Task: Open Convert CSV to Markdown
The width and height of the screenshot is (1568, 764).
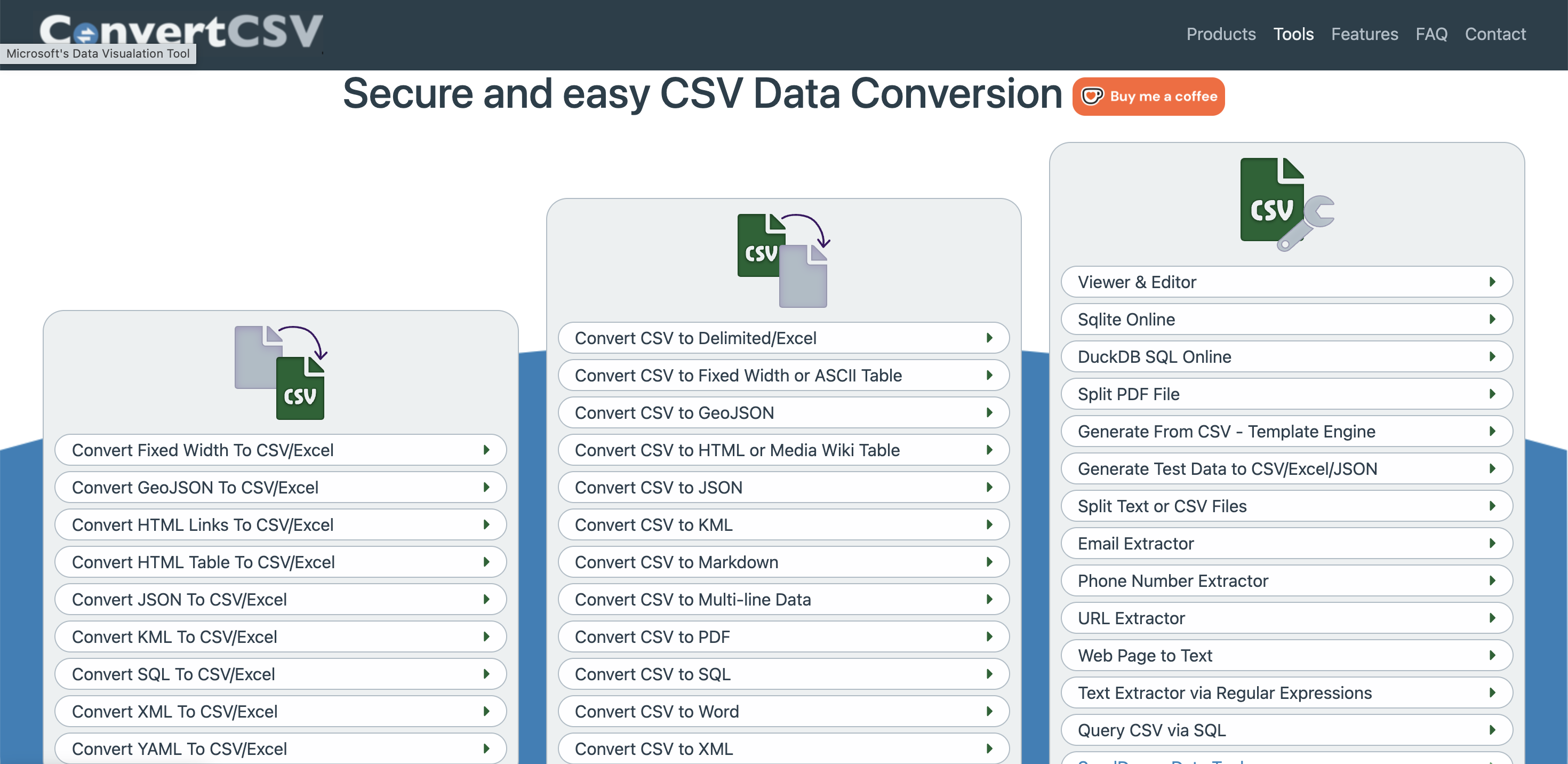Action: pyautogui.click(x=676, y=562)
